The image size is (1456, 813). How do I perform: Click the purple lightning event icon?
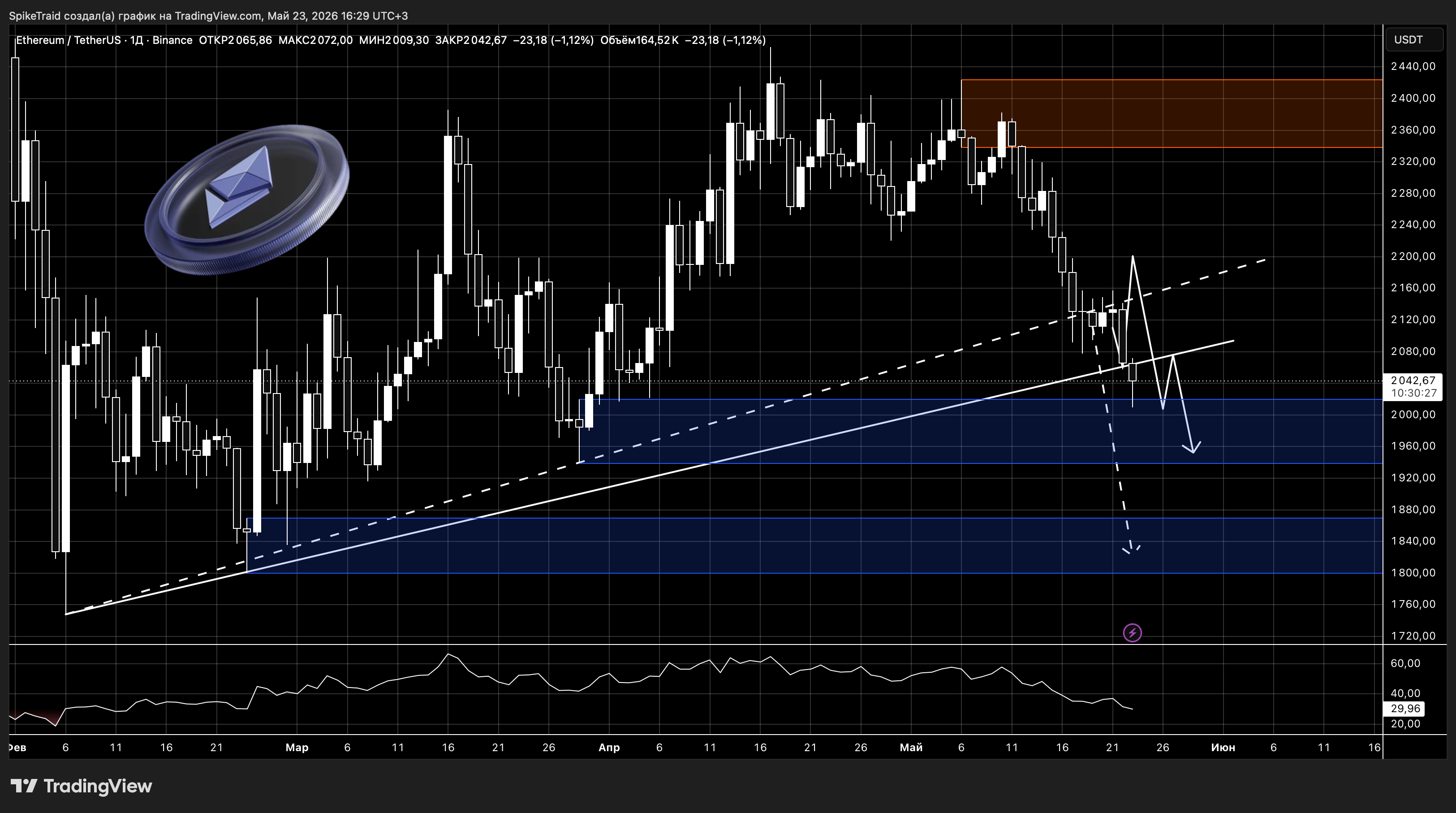point(1132,633)
